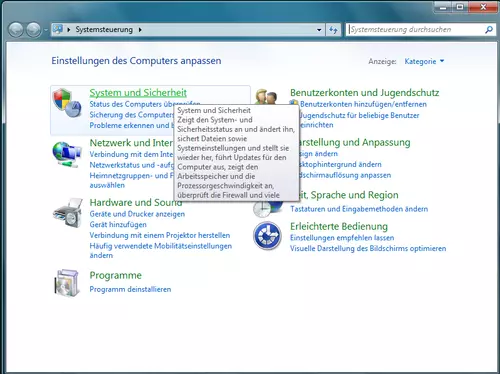This screenshot has width=500, height=374.
Task: Click Programm deinstallieren link
Action: (130, 289)
